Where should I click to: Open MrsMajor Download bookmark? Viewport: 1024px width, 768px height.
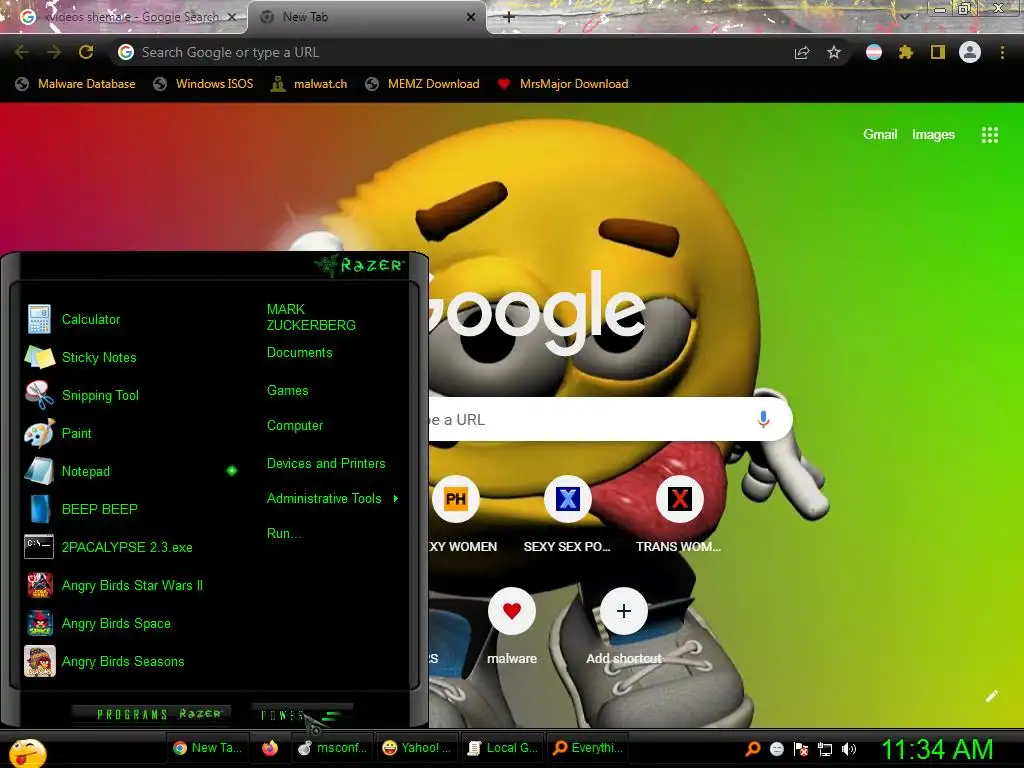point(563,84)
